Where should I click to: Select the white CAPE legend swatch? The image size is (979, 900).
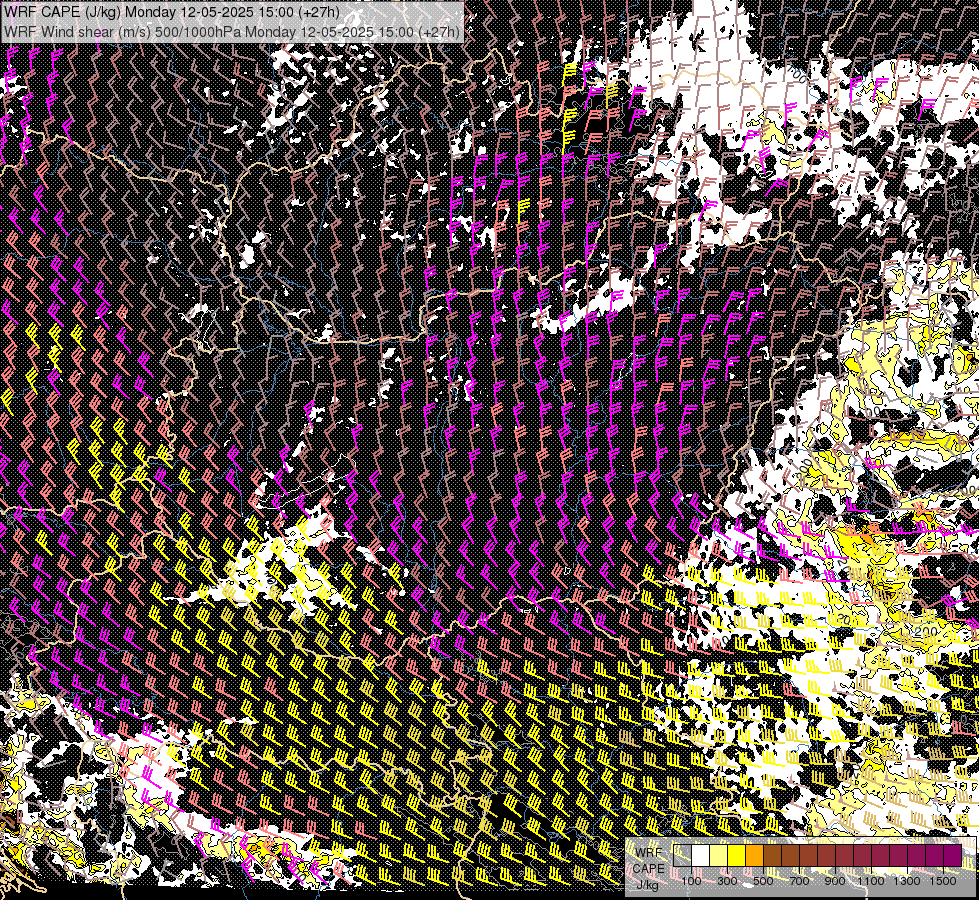pyautogui.click(x=701, y=855)
